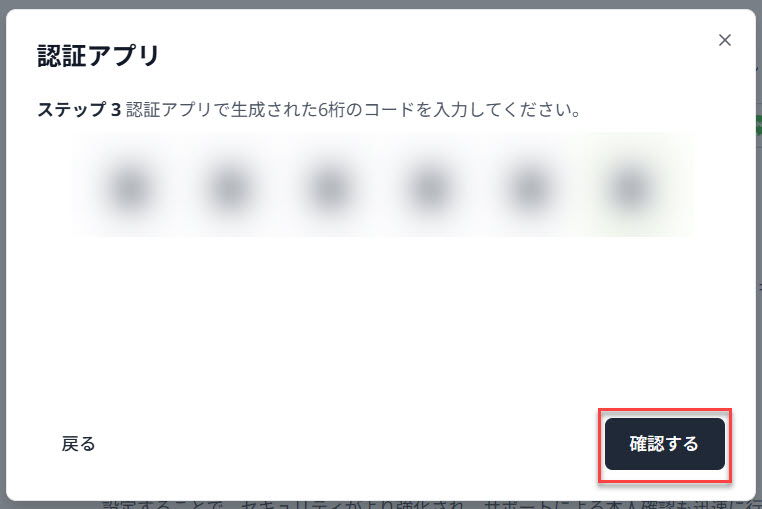762x509 pixels.
Task: Click the bold ステップ 3 label
Action: coord(79,109)
